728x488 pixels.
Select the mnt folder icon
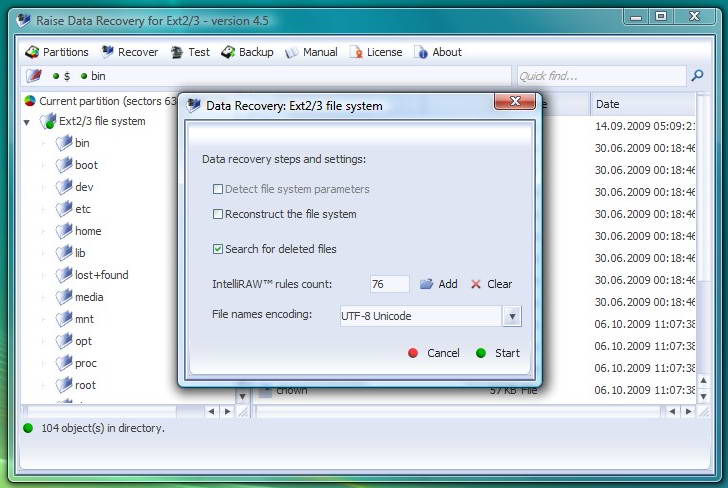64,319
